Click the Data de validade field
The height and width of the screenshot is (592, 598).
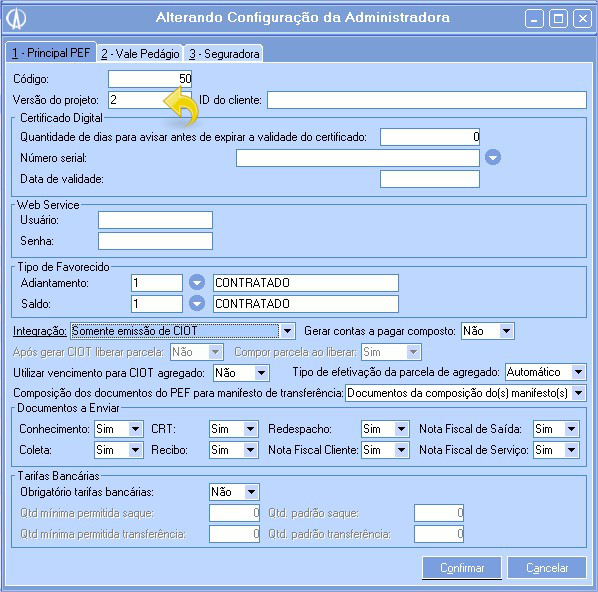pyautogui.click(x=430, y=179)
